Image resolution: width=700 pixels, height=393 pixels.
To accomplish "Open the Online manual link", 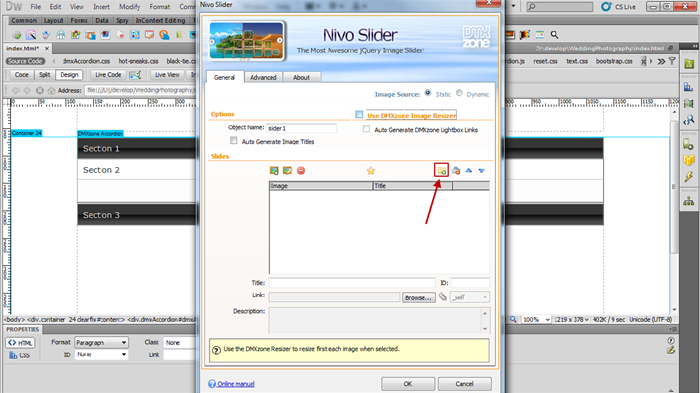I will [x=236, y=384].
